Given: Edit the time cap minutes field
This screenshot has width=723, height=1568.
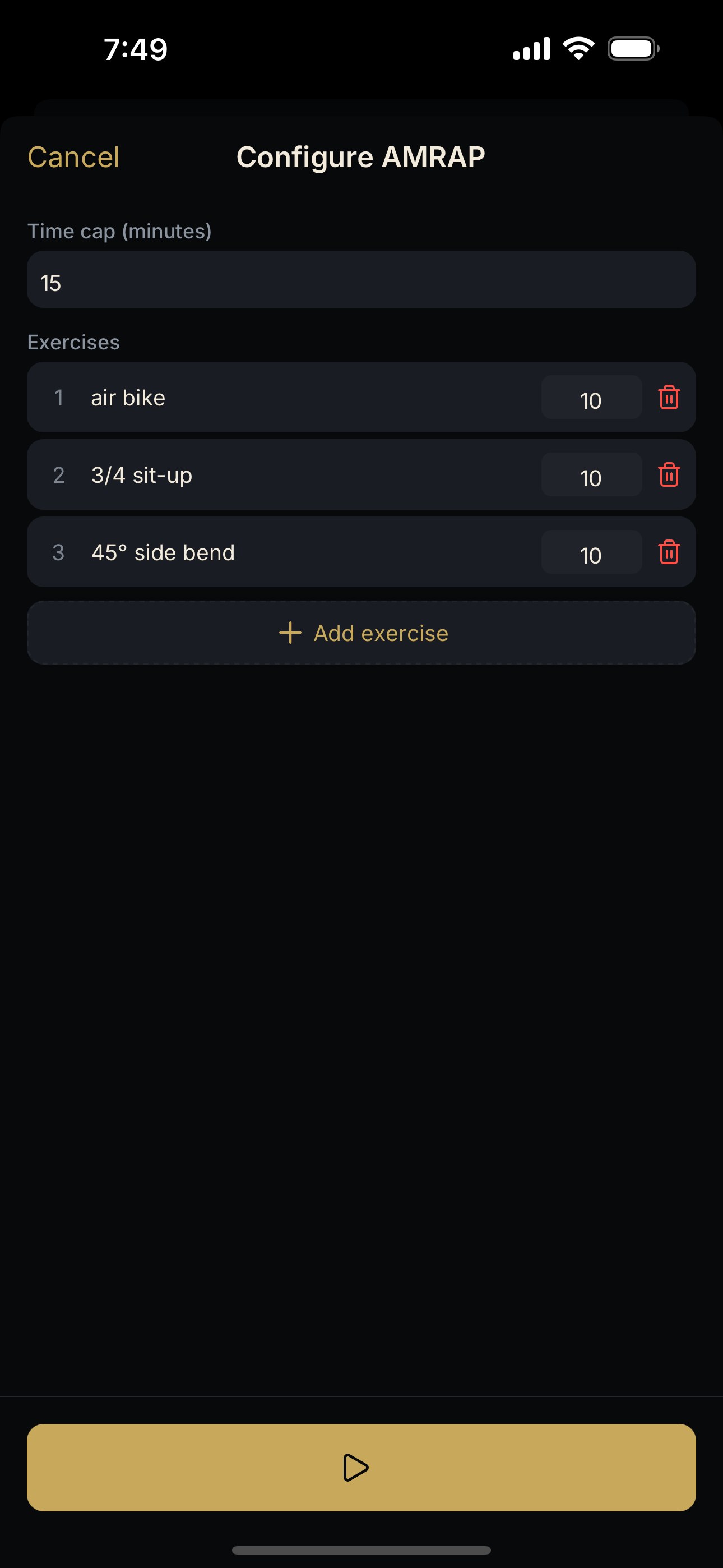Looking at the screenshot, I should pos(361,279).
